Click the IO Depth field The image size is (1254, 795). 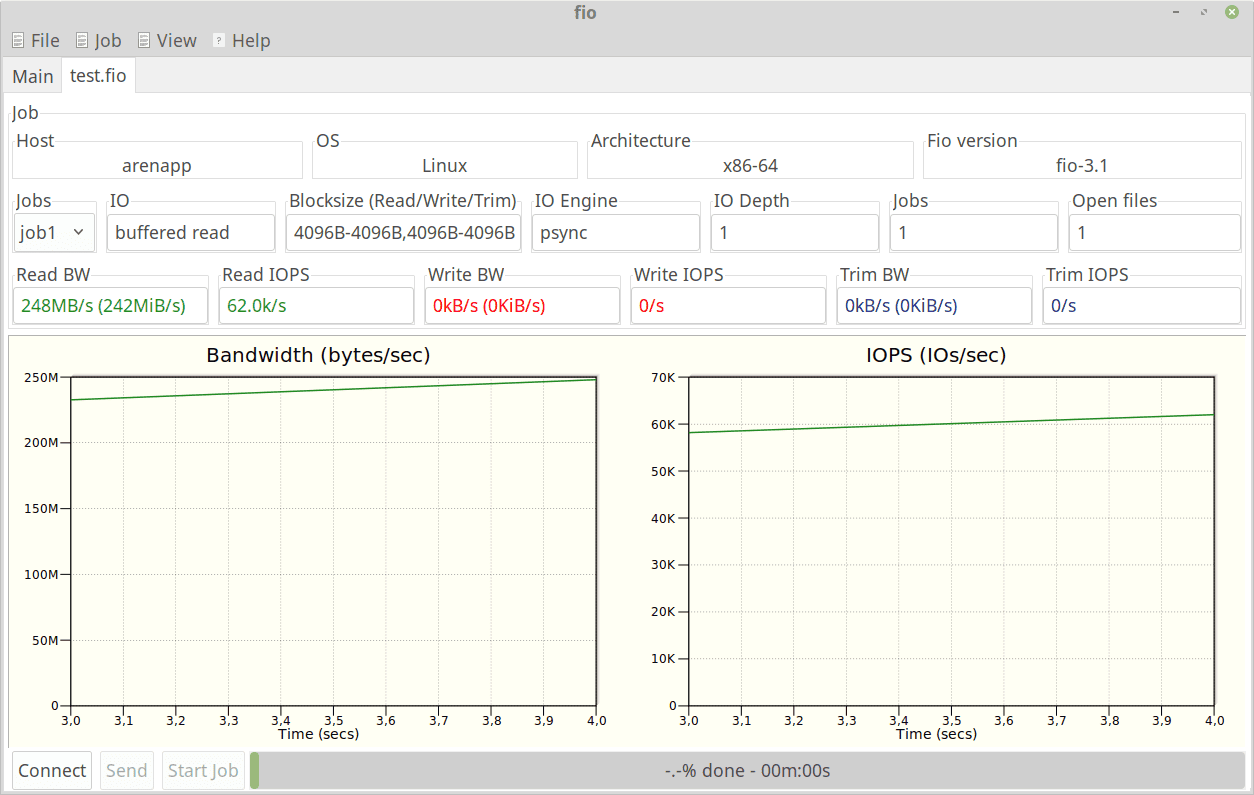pyautogui.click(x=794, y=233)
